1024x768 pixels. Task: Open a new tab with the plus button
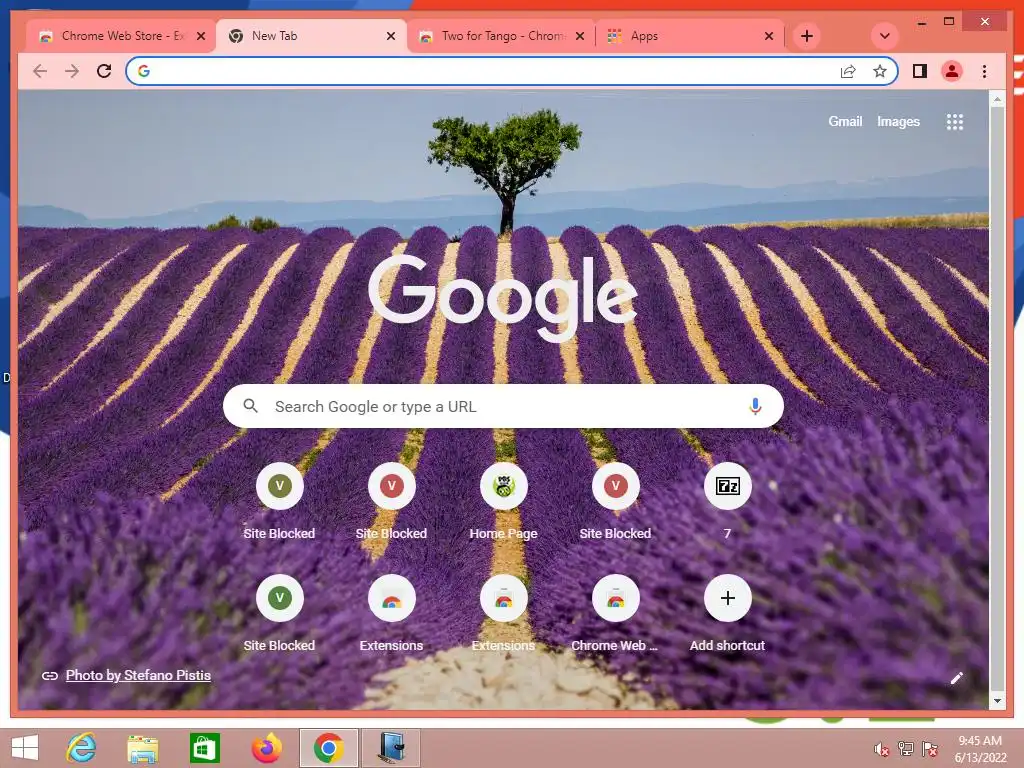[x=807, y=36]
